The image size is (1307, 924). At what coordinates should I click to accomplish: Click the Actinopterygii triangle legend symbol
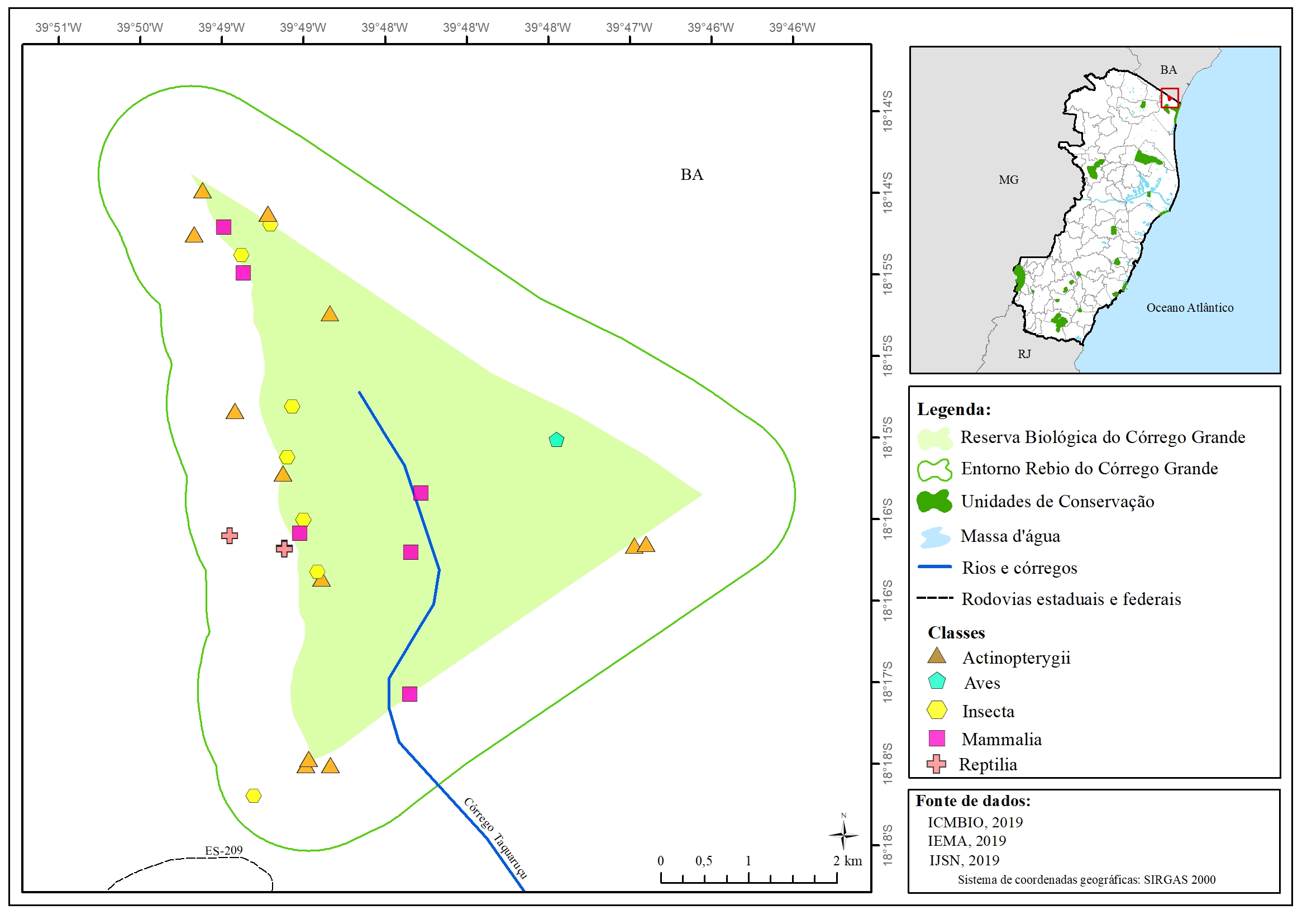pos(937,656)
